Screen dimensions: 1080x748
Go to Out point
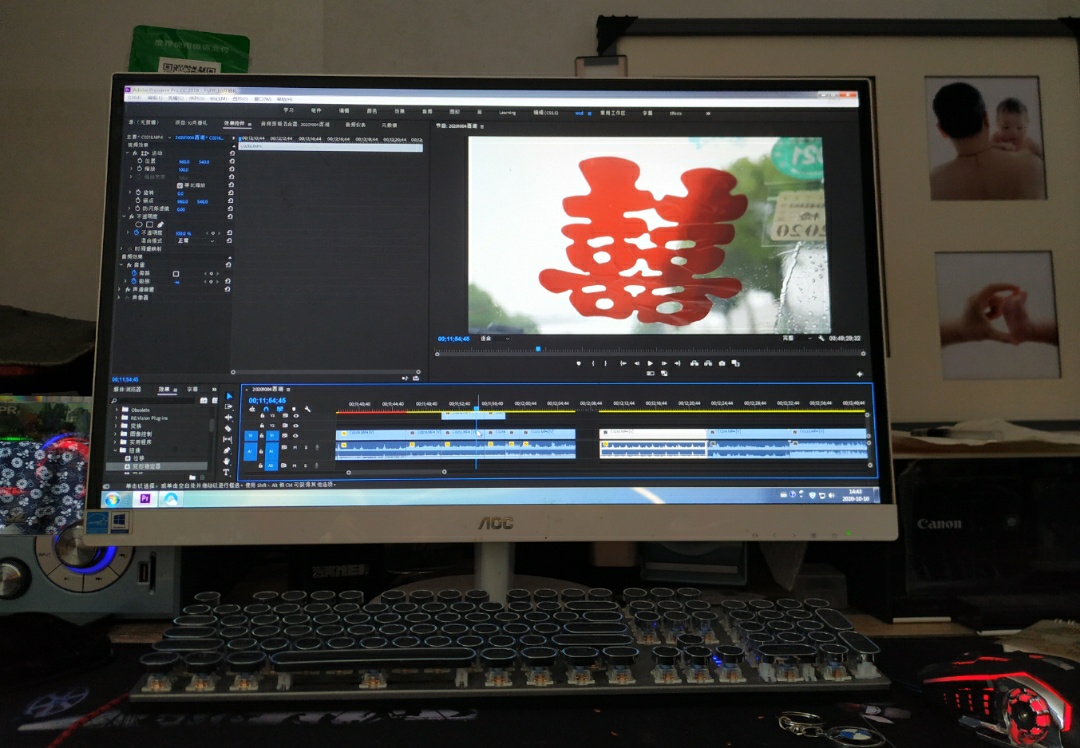pyautogui.click(x=678, y=363)
